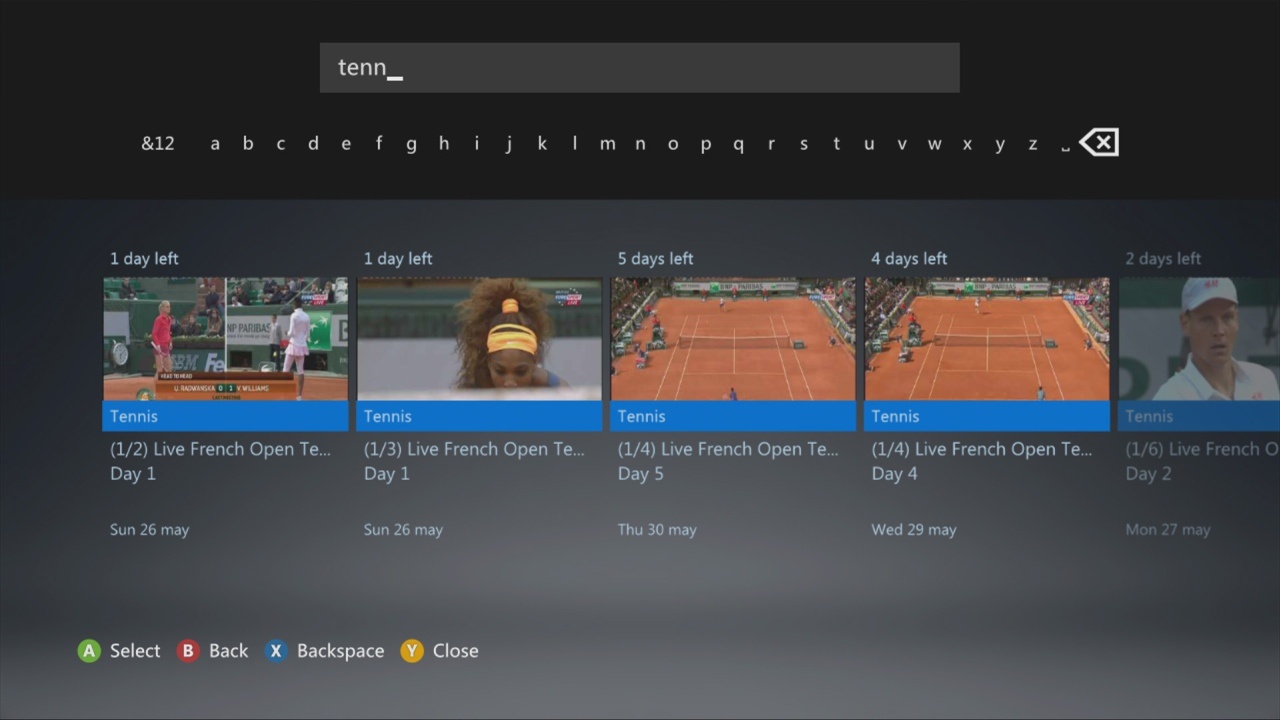Click letter q on the keyboard row

click(x=738, y=145)
